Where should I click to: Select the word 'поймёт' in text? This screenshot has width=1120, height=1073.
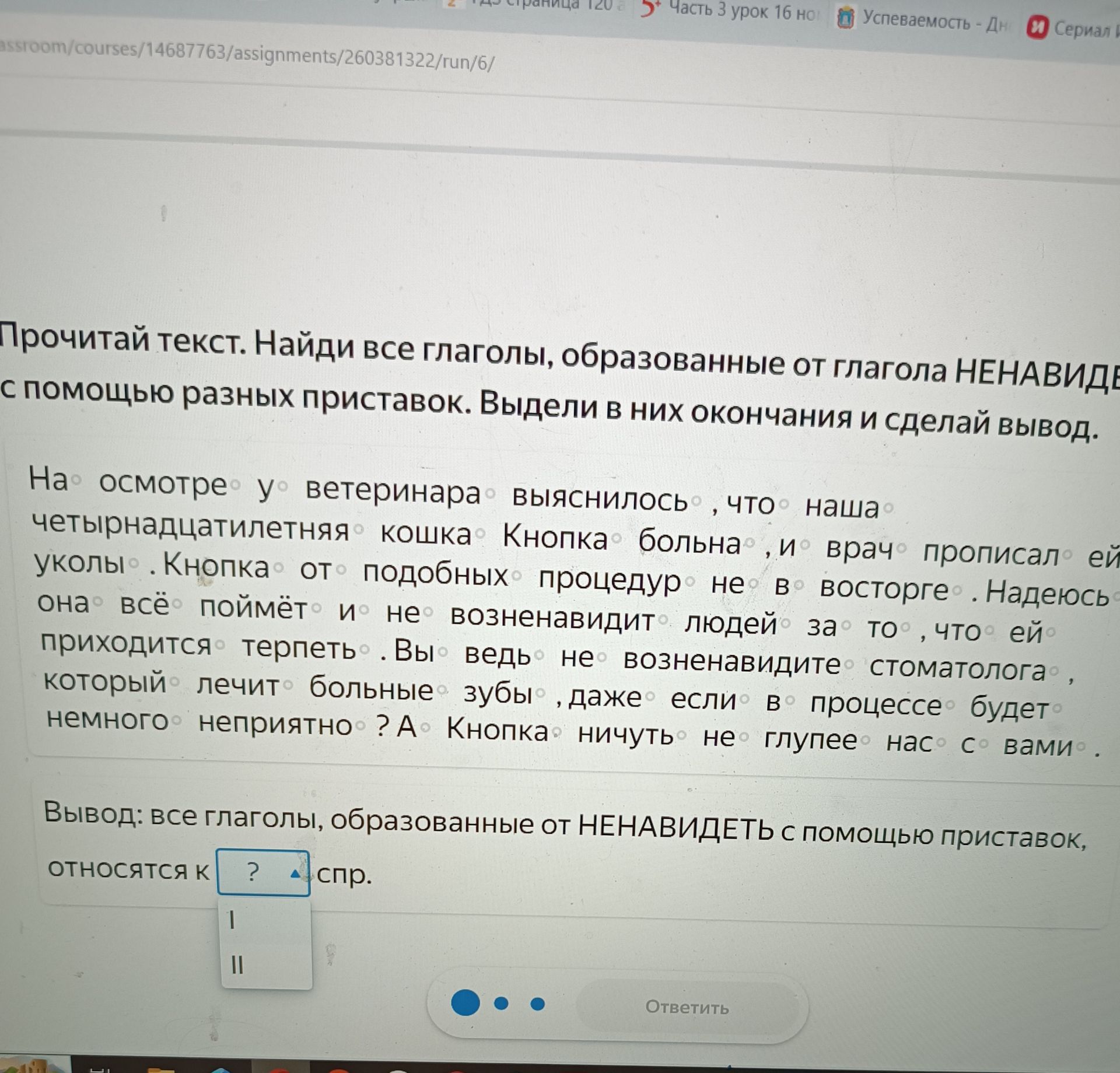(253, 608)
